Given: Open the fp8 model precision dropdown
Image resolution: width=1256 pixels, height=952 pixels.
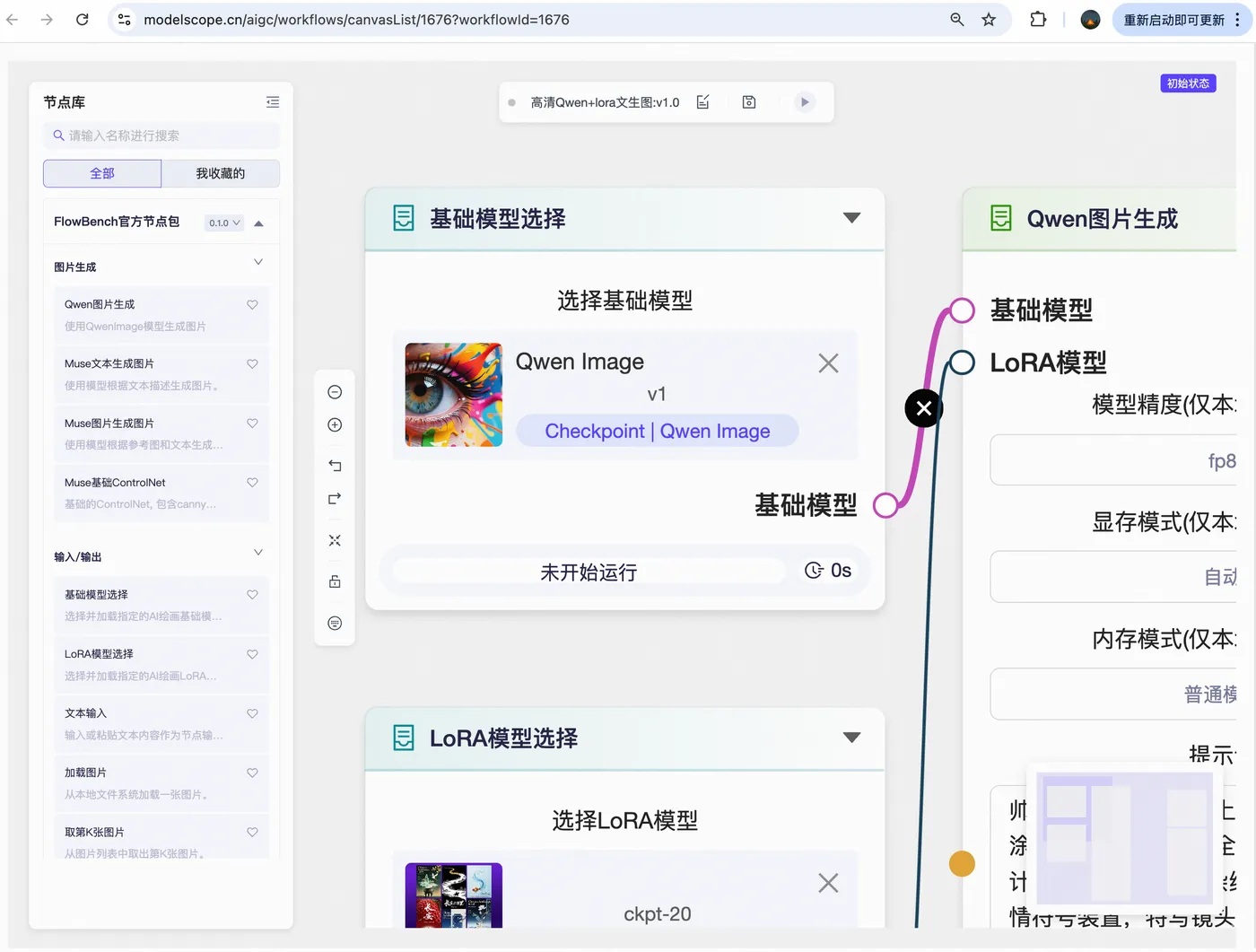Looking at the screenshot, I should click(x=1113, y=460).
